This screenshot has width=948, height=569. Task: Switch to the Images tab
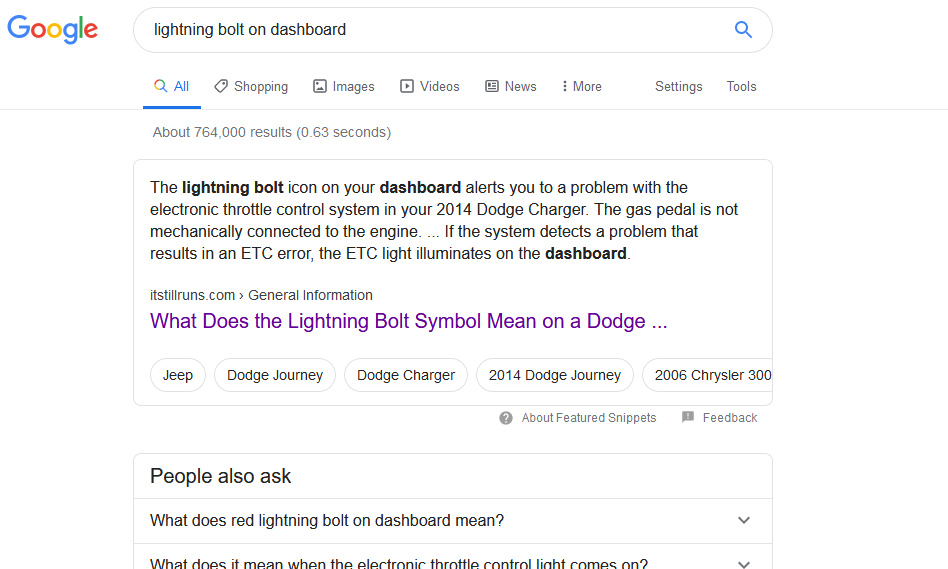(x=343, y=87)
